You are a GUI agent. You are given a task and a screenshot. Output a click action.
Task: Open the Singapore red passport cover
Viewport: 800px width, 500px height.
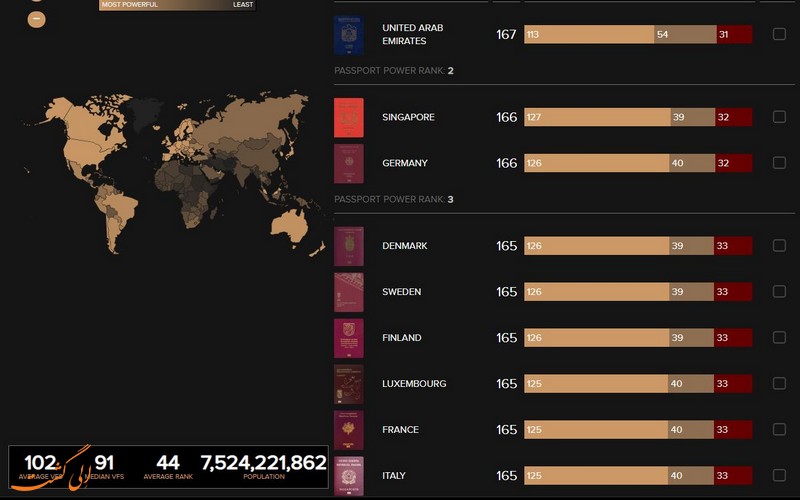(348, 117)
